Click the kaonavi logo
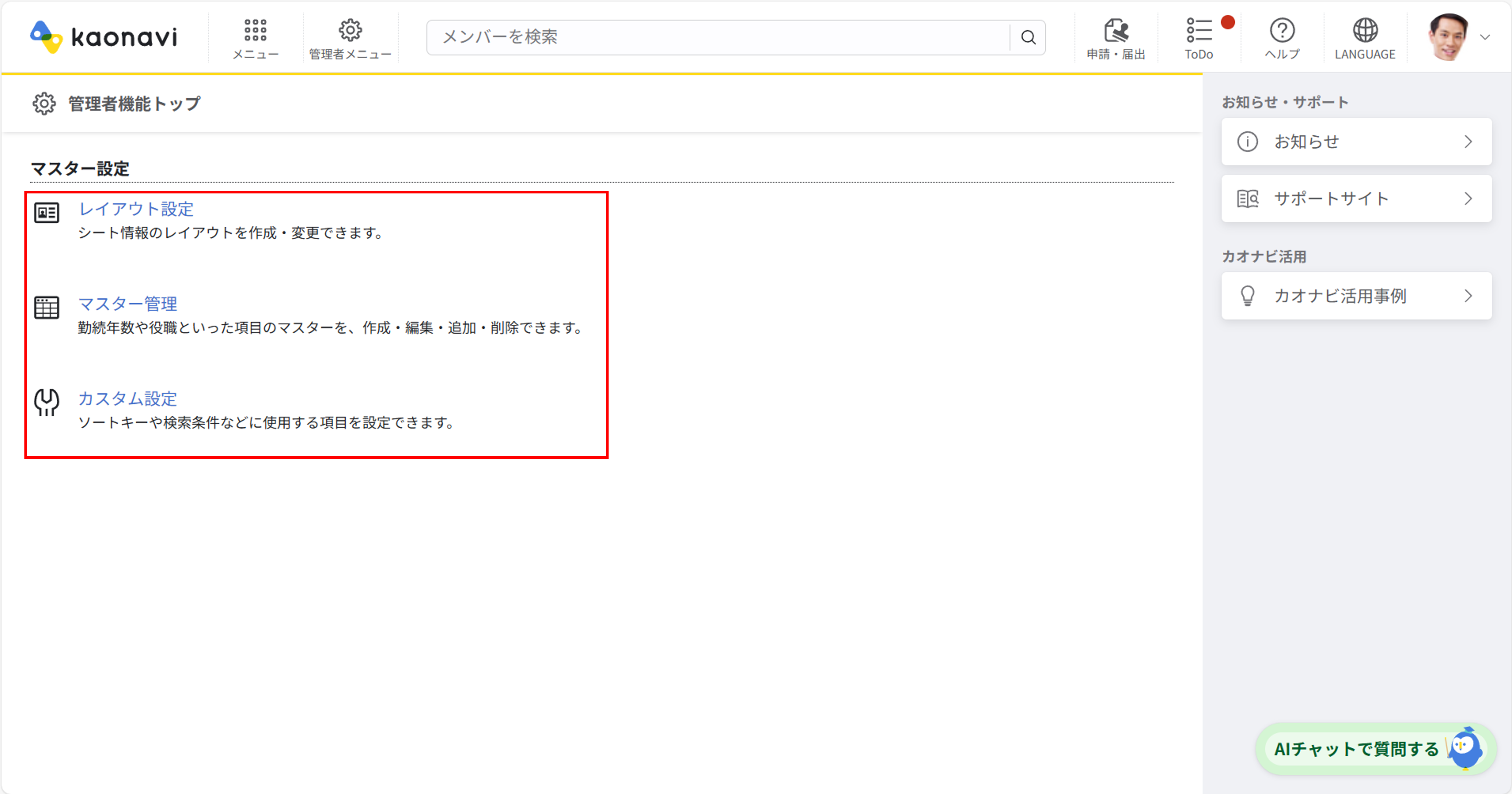1512x794 pixels. pyautogui.click(x=103, y=37)
